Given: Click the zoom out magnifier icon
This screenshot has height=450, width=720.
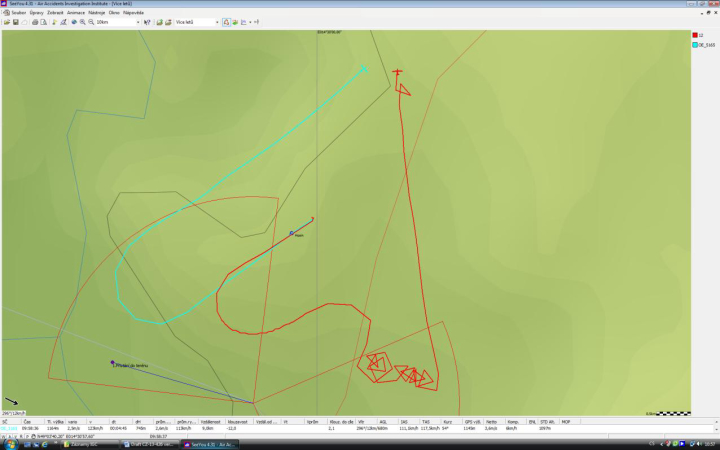Looking at the screenshot, I should click(x=91, y=22).
